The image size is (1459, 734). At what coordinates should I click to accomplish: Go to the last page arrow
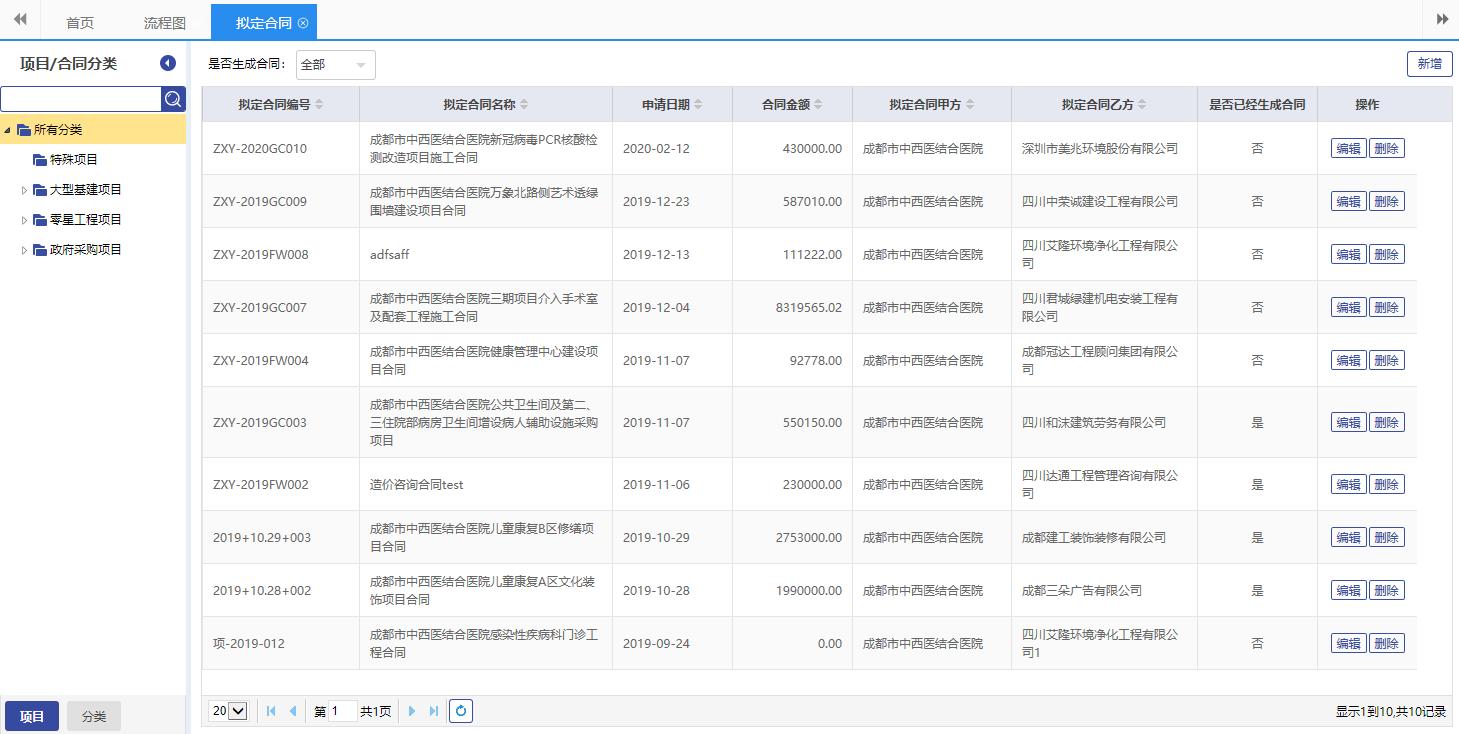point(434,711)
